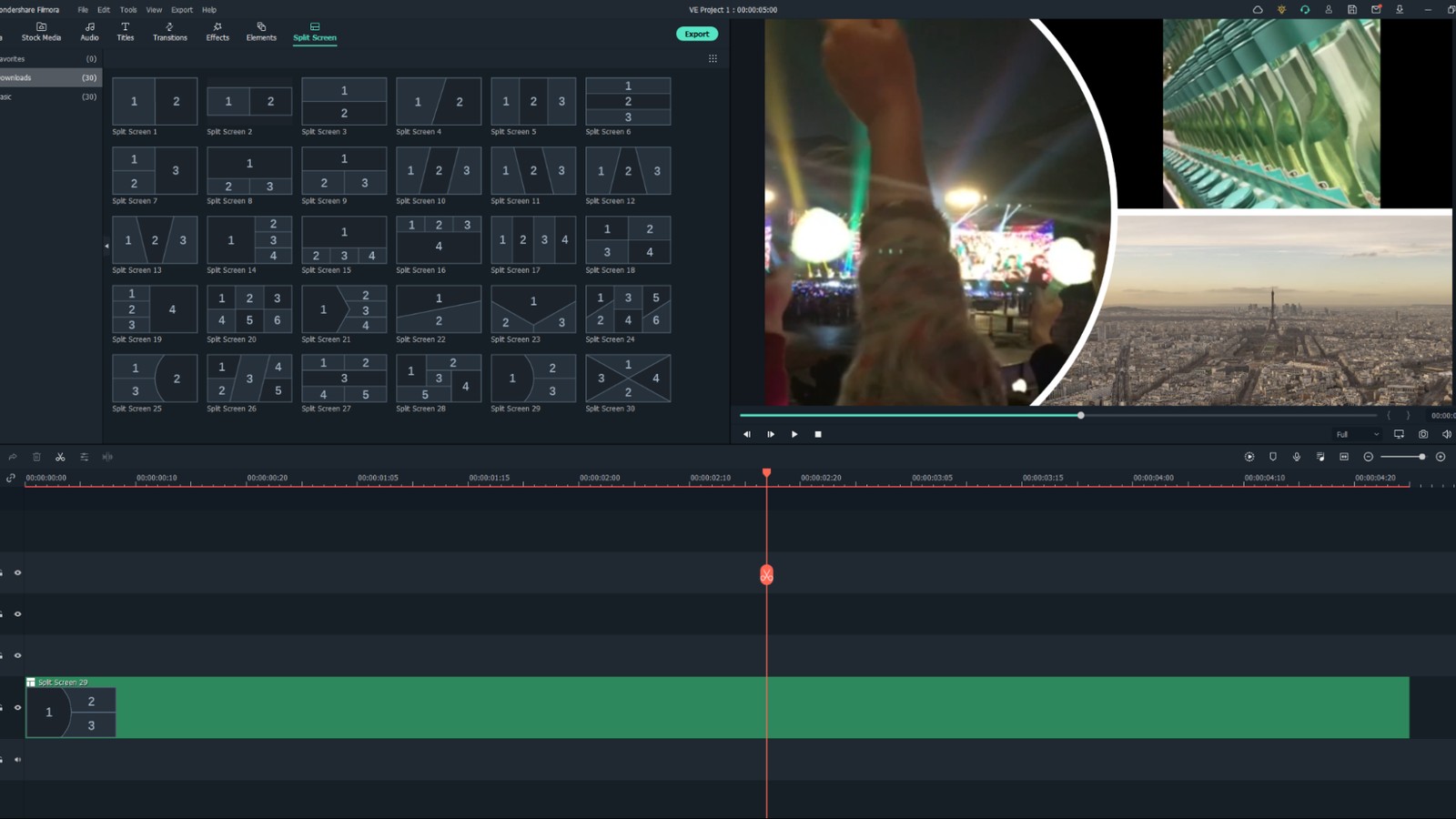Toggle the timeline link icon
The width and height of the screenshot is (1456, 819).
11,478
